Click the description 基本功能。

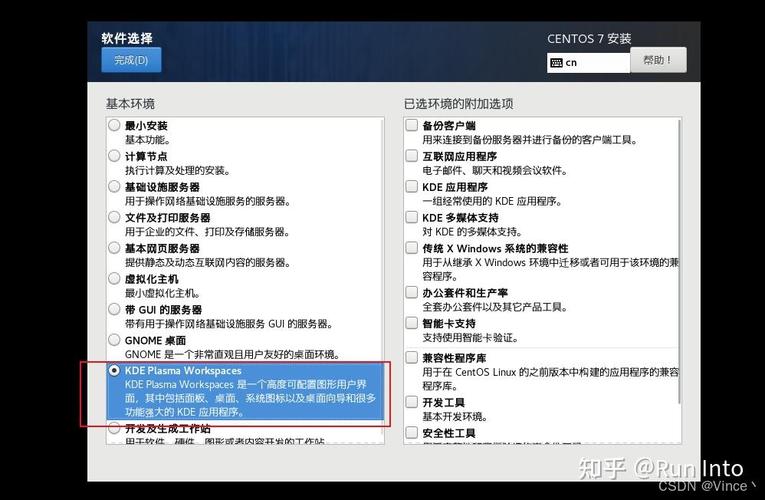tap(148, 140)
